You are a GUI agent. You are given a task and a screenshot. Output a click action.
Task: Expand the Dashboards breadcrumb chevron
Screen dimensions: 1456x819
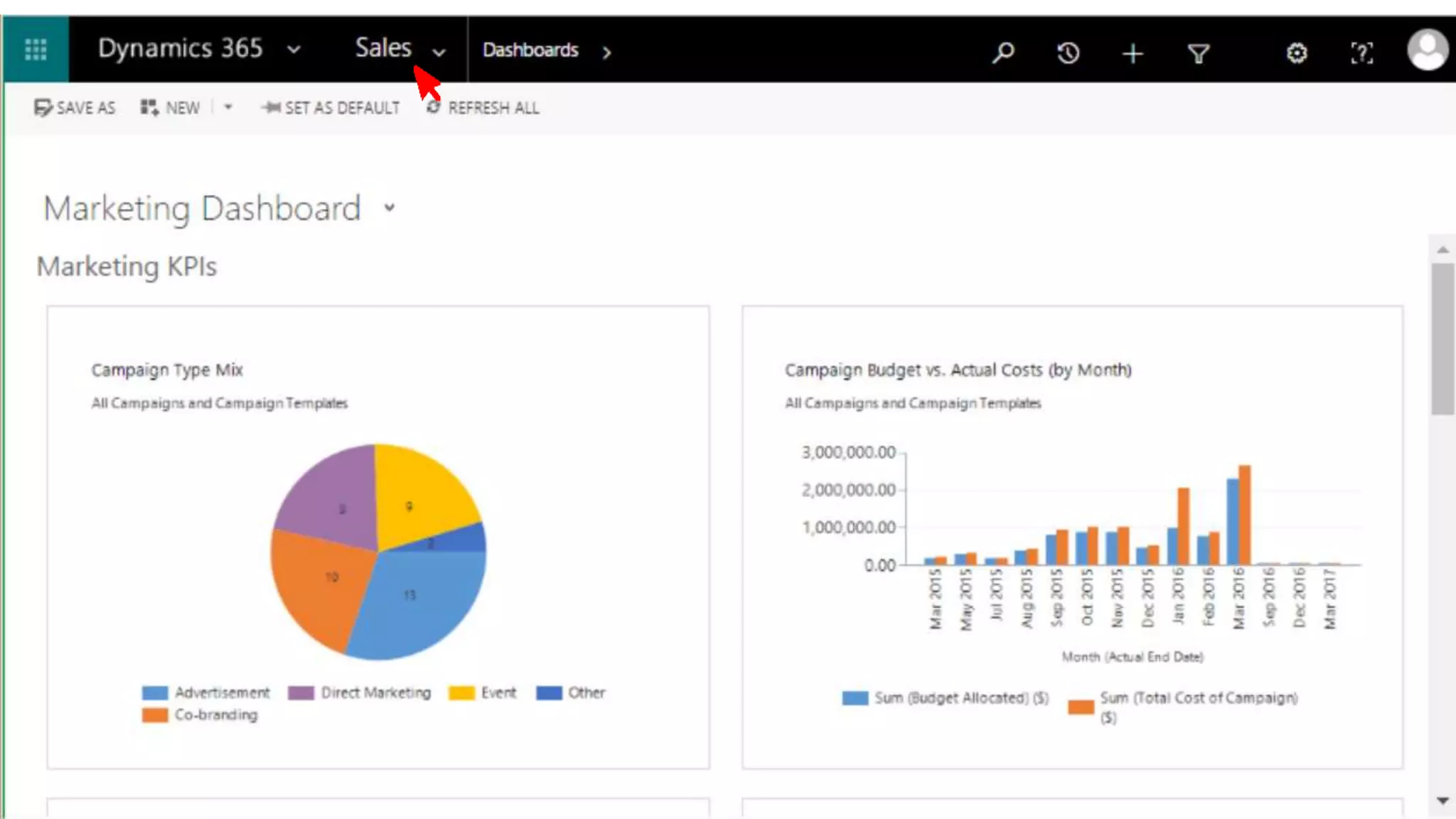click(606, 52)
